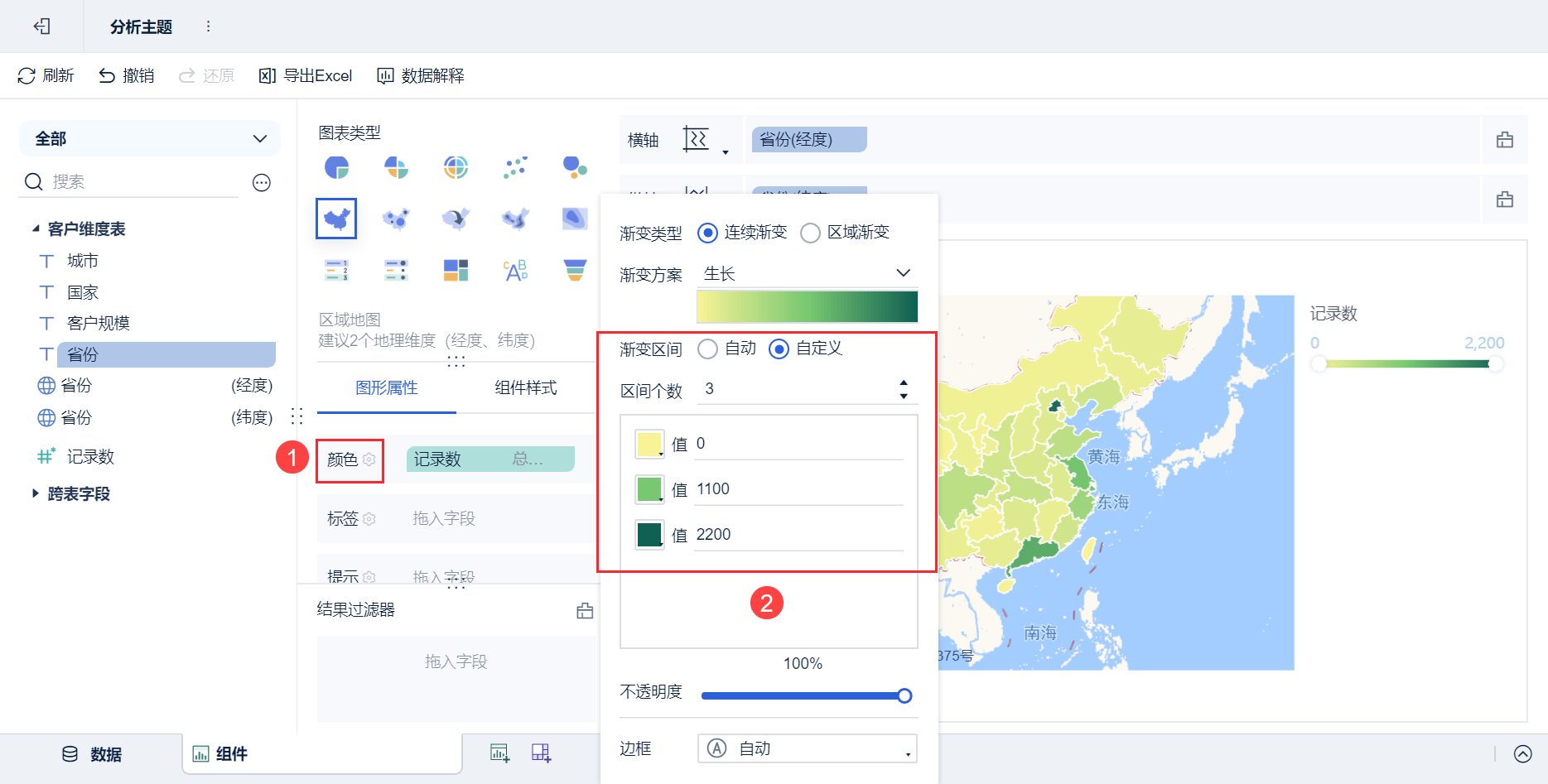Set gradient interval to automatic (自动)
1548x784 pixels.
(707, 349)
